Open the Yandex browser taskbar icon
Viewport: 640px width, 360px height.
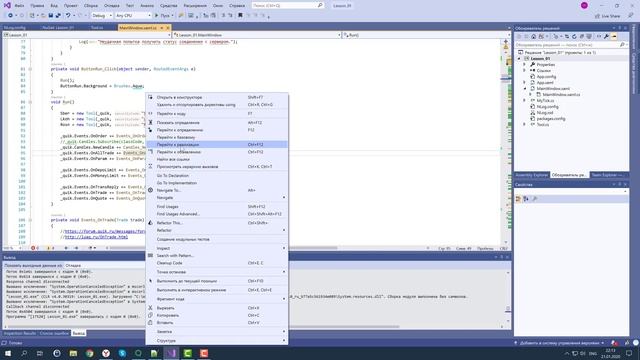pos(106,353)
